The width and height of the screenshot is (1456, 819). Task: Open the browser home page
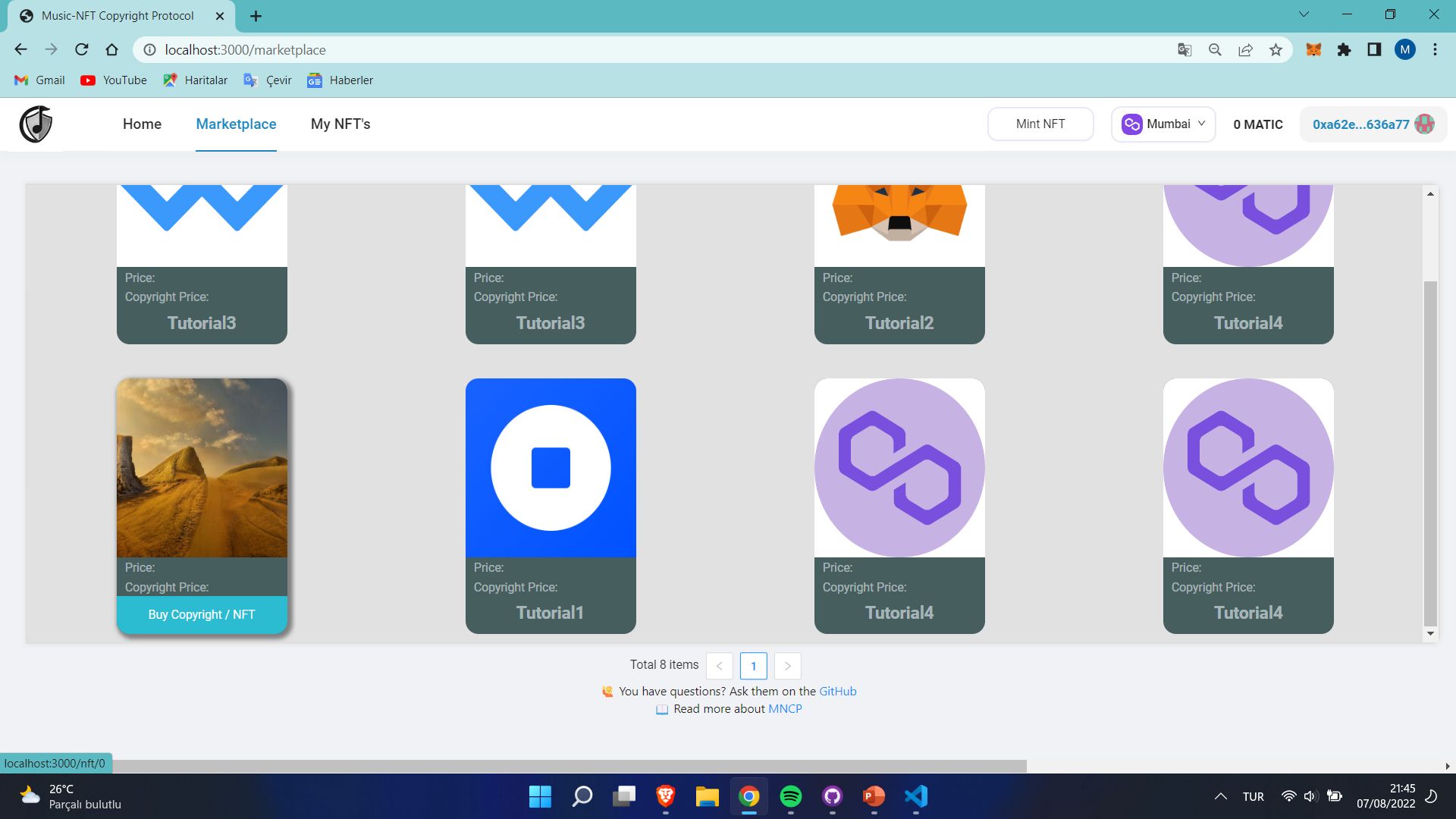click(112, 49)
